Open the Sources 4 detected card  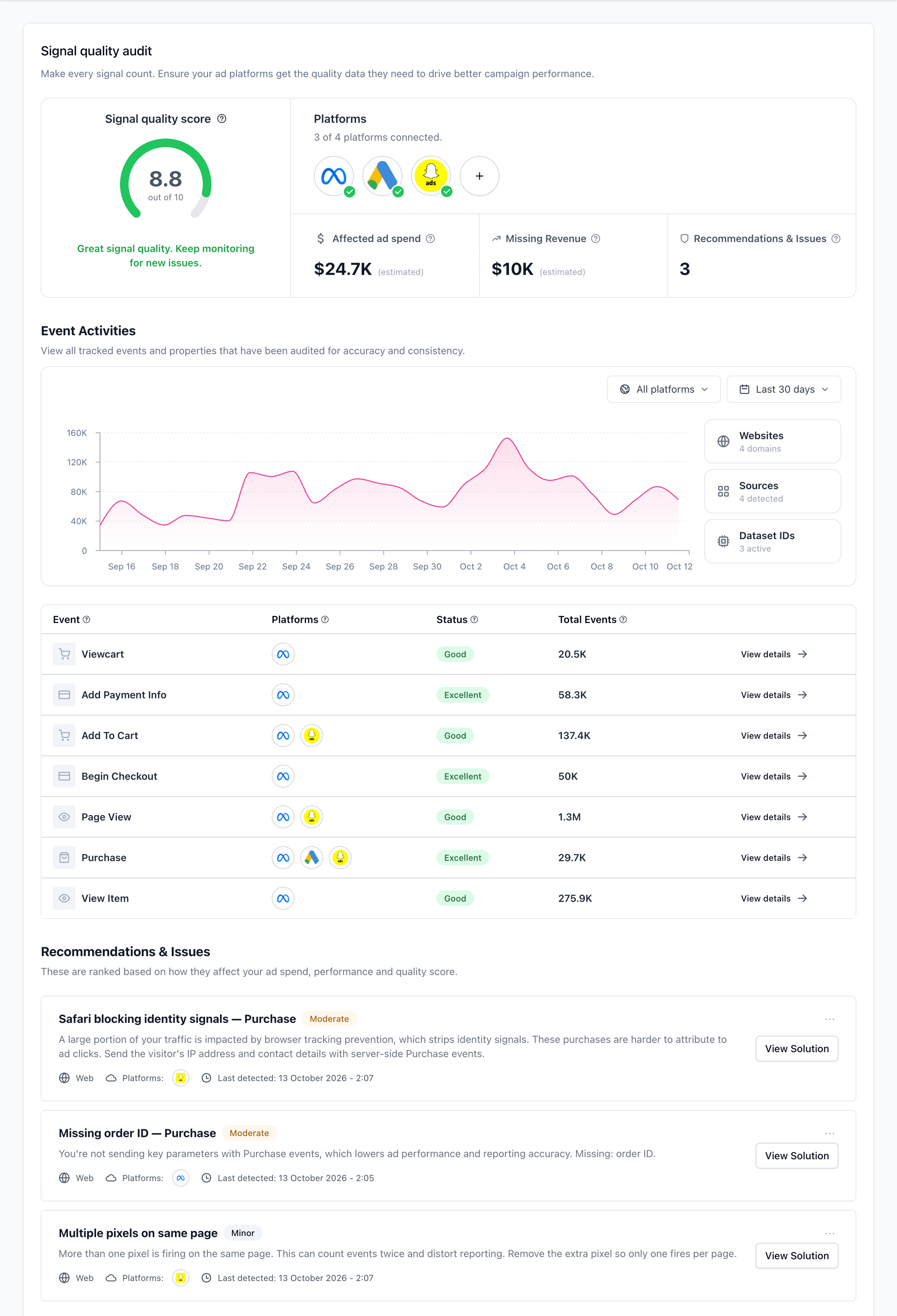(772, 492)
